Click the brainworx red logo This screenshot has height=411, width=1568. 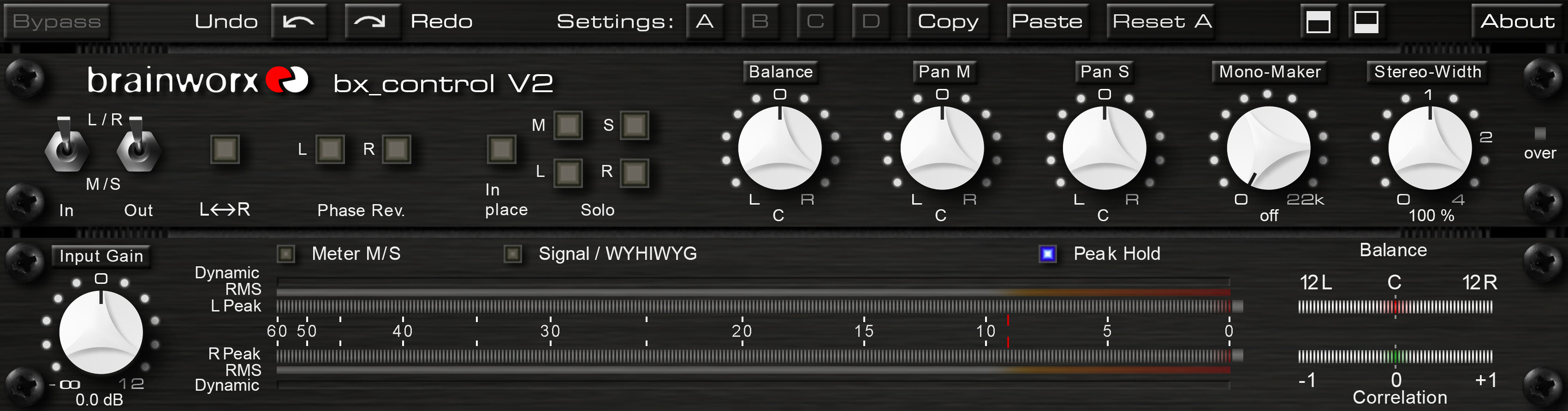[x=287, y=80]
